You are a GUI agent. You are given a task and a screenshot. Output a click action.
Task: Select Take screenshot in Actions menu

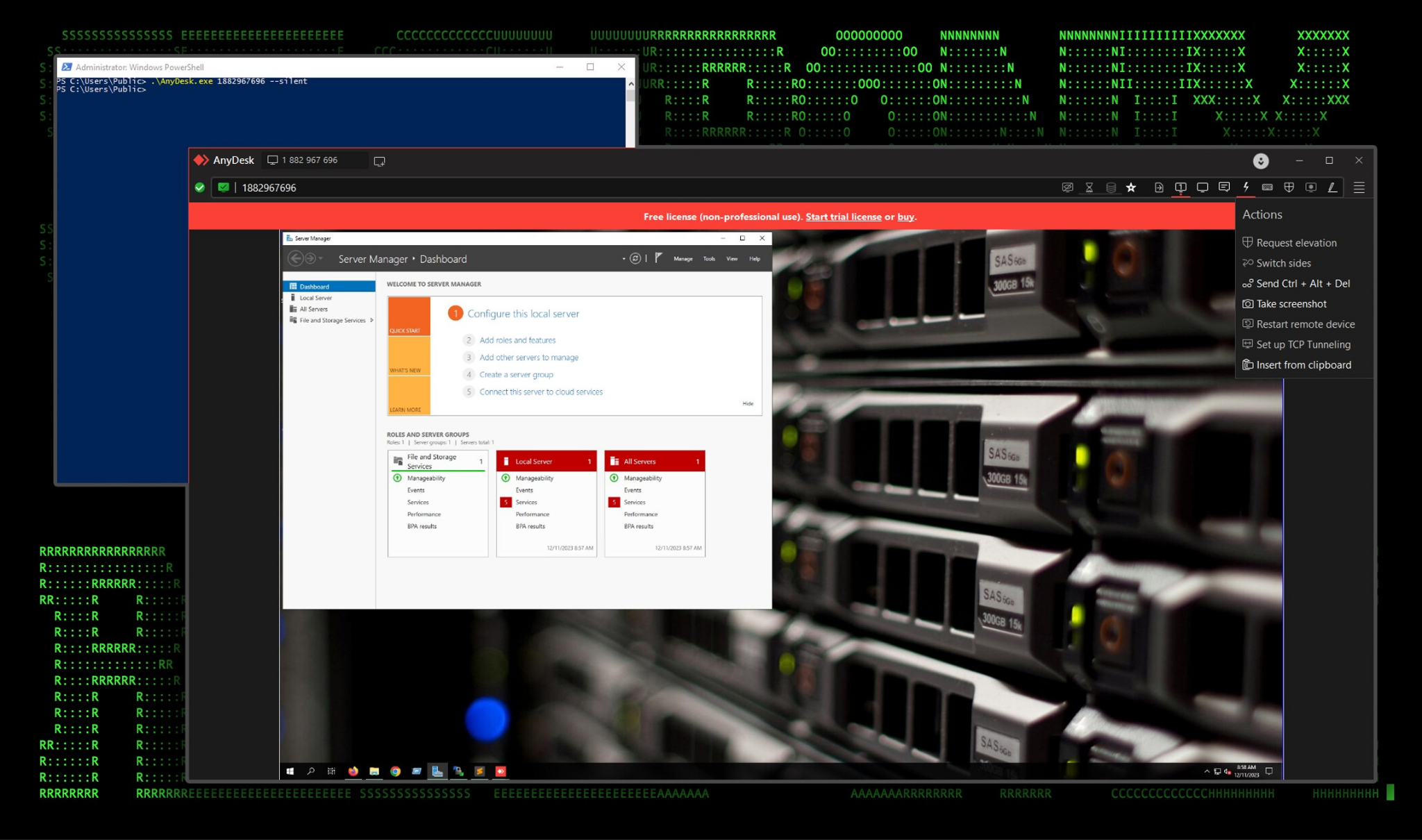click(1291, 304)
